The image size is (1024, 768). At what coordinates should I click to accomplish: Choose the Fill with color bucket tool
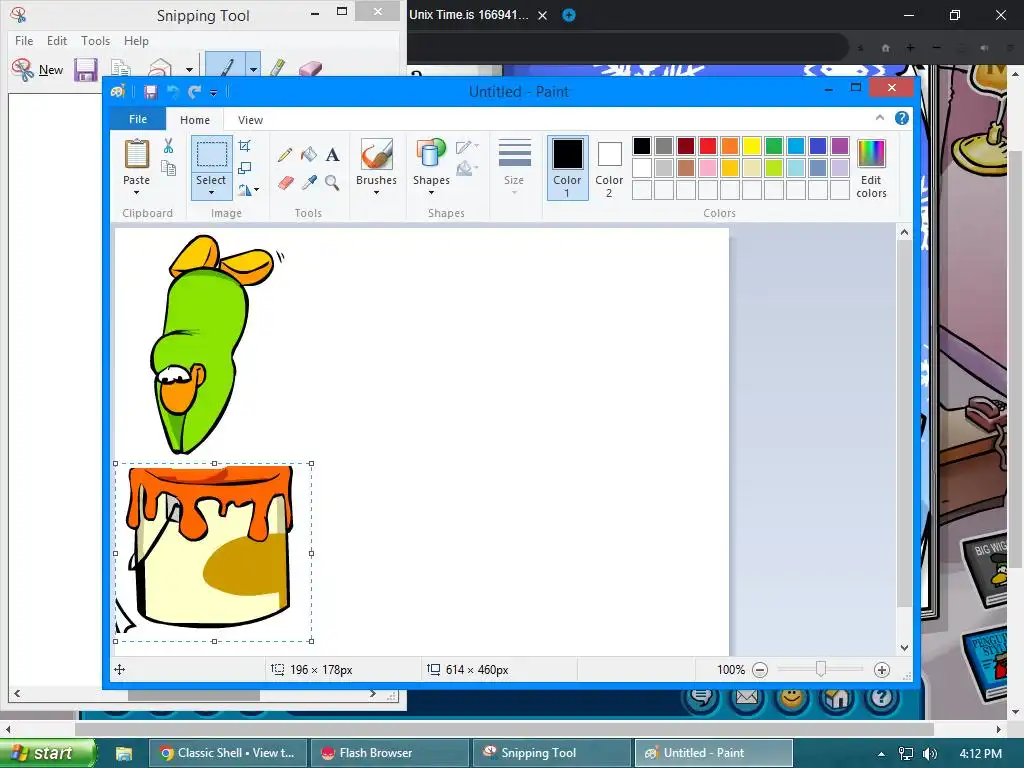[309, 155]
